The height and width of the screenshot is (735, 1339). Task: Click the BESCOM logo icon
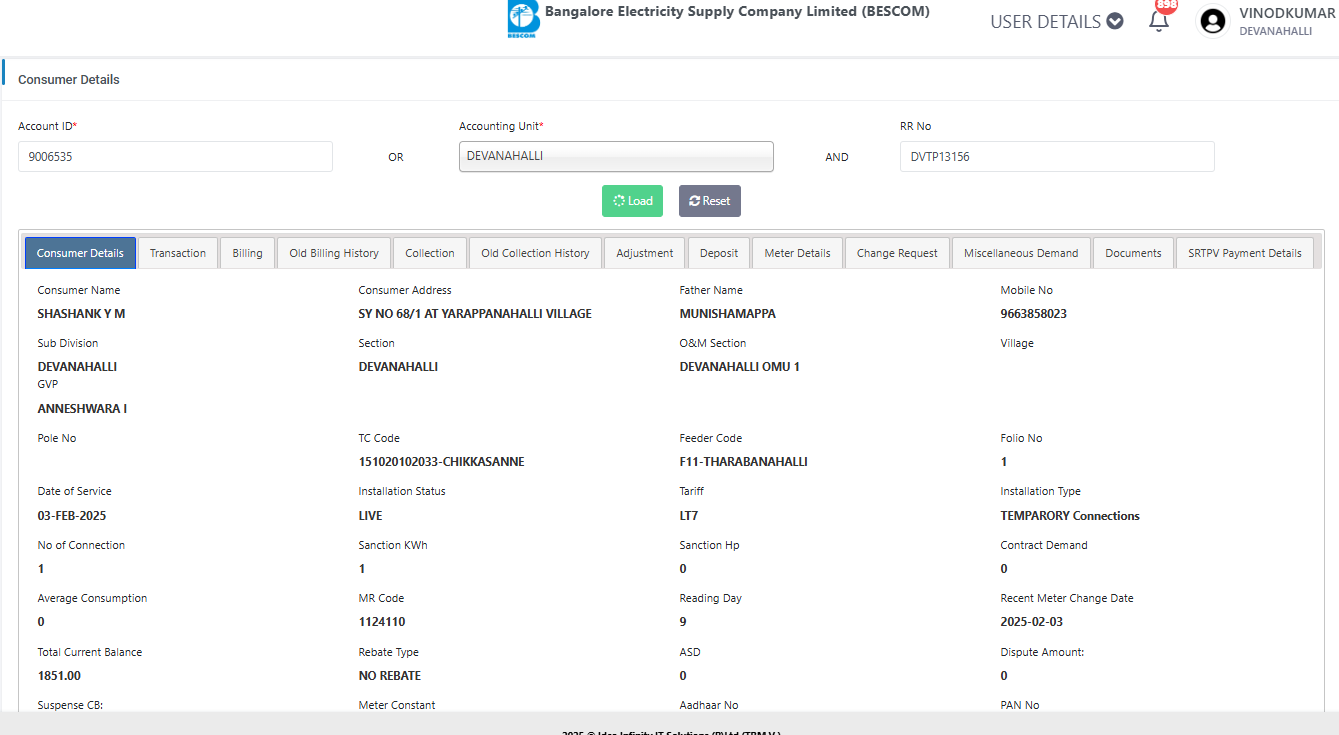(522, 20)
